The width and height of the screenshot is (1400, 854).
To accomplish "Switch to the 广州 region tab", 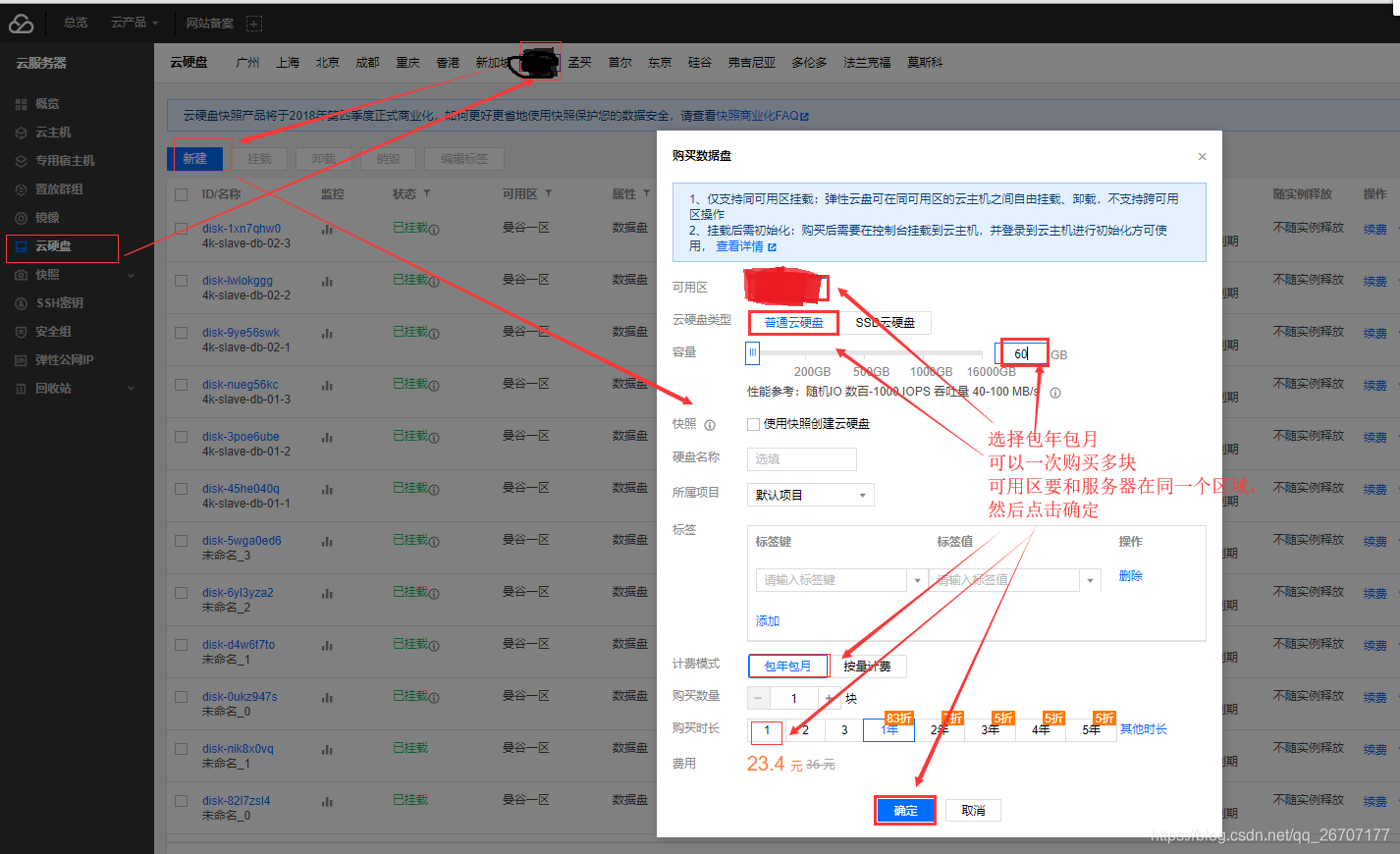I will [x=247, y=62].
